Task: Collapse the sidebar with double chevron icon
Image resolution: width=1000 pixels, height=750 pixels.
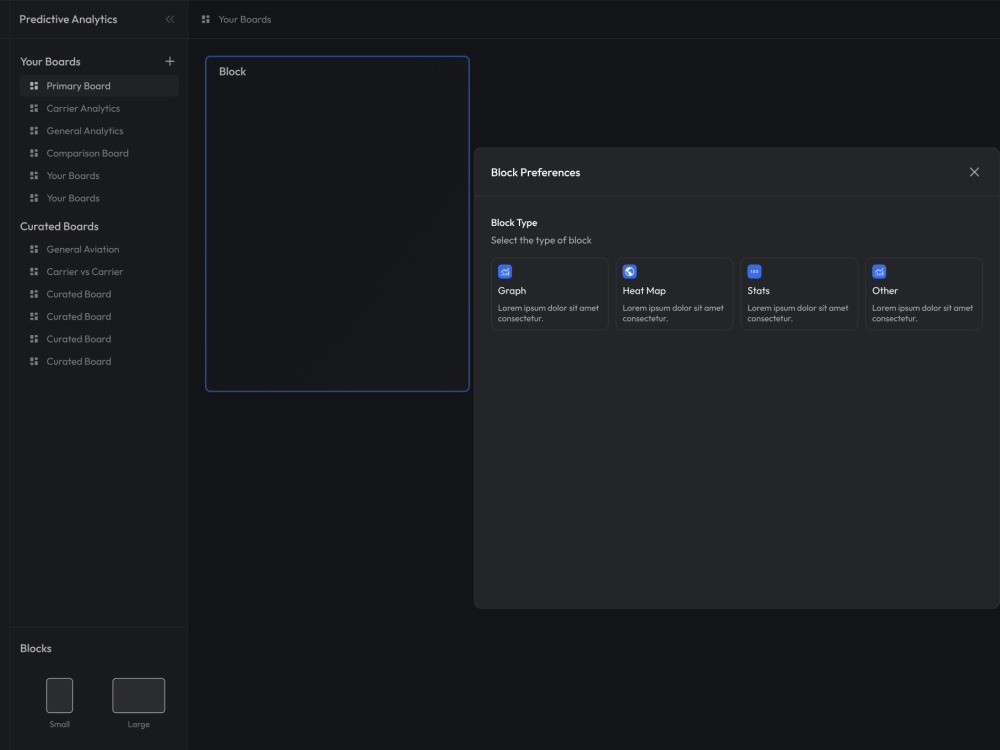Action: click(170, 19)
